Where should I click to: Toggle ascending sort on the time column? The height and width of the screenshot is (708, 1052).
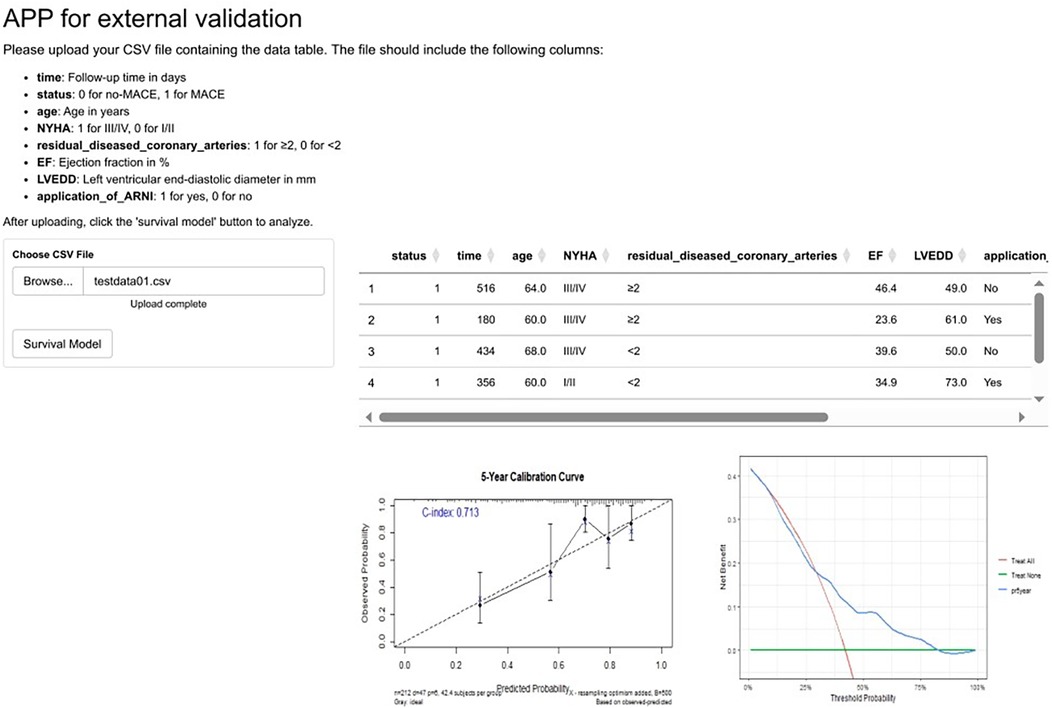[489, 255]
